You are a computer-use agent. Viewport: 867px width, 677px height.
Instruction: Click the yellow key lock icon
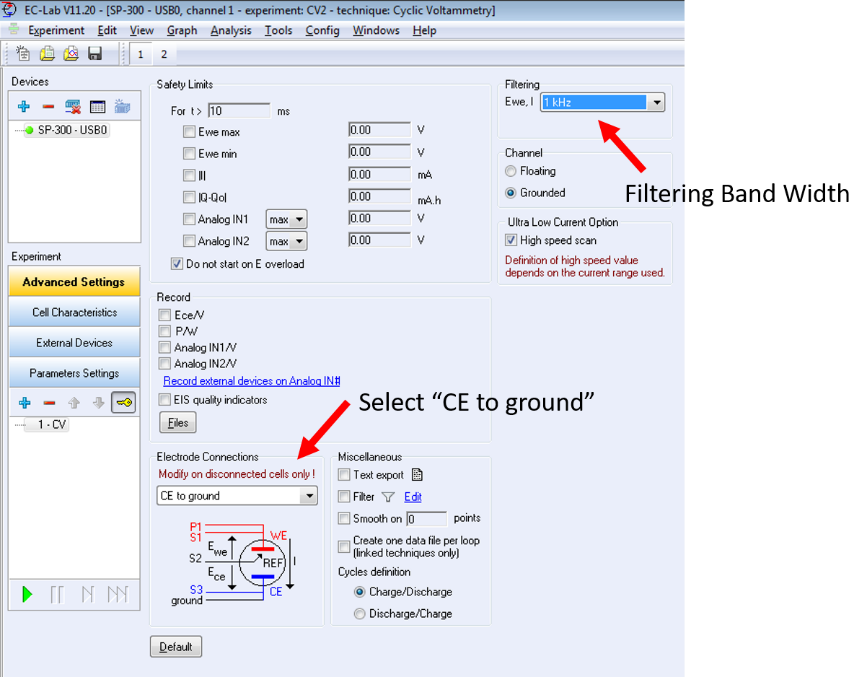click(x=124, y=402)
